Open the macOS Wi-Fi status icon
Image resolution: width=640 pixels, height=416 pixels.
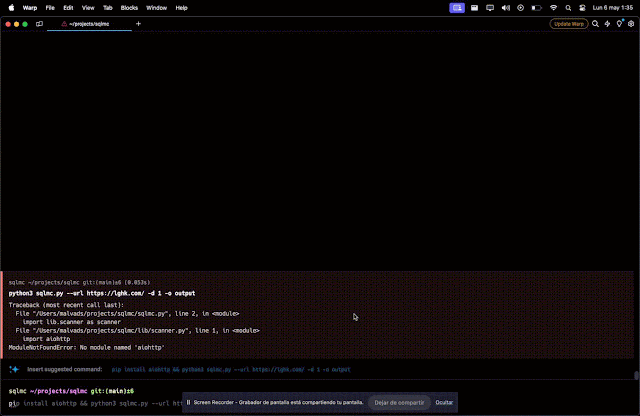pos(553,7)
